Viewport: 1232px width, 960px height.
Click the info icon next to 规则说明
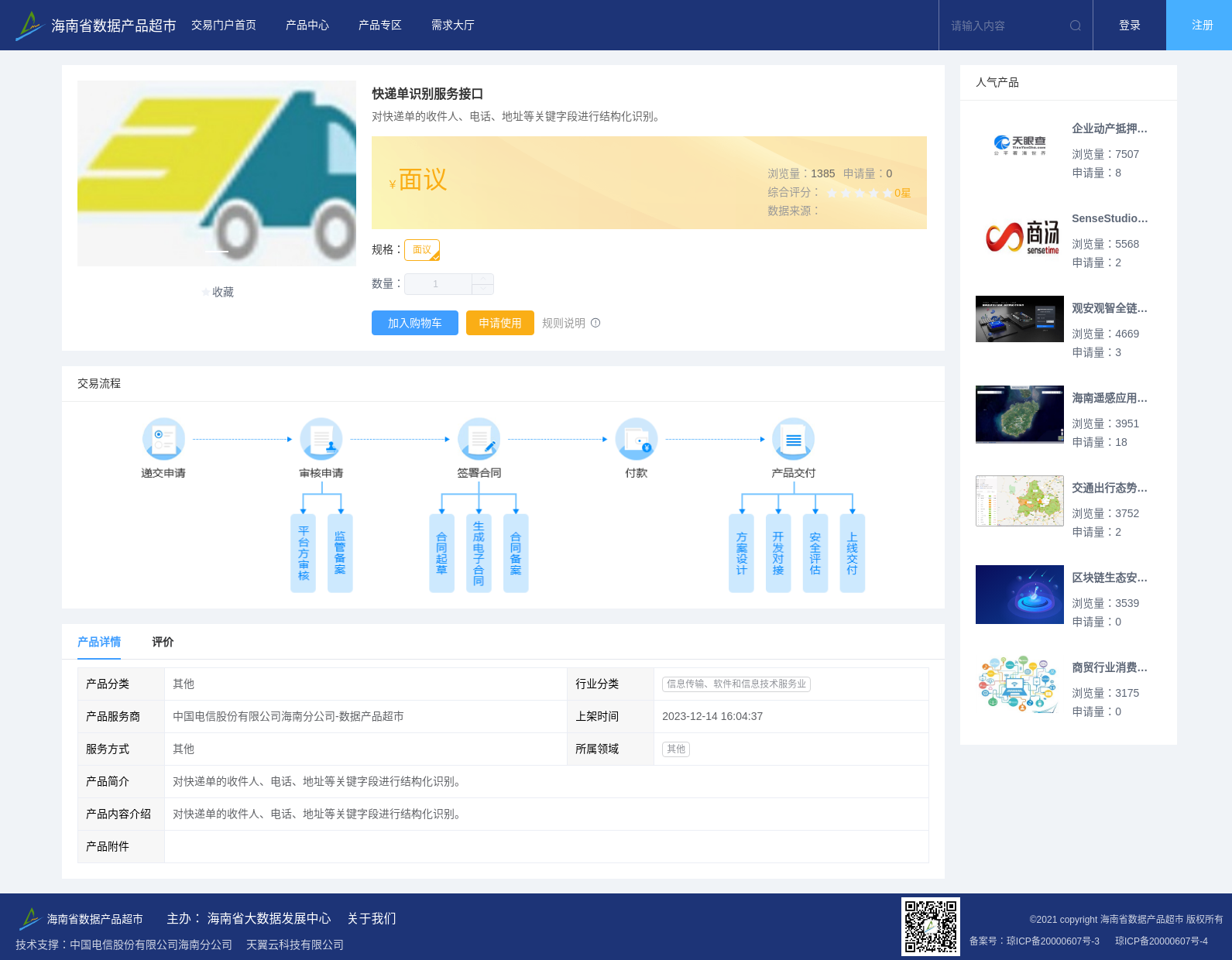(595, 323)
